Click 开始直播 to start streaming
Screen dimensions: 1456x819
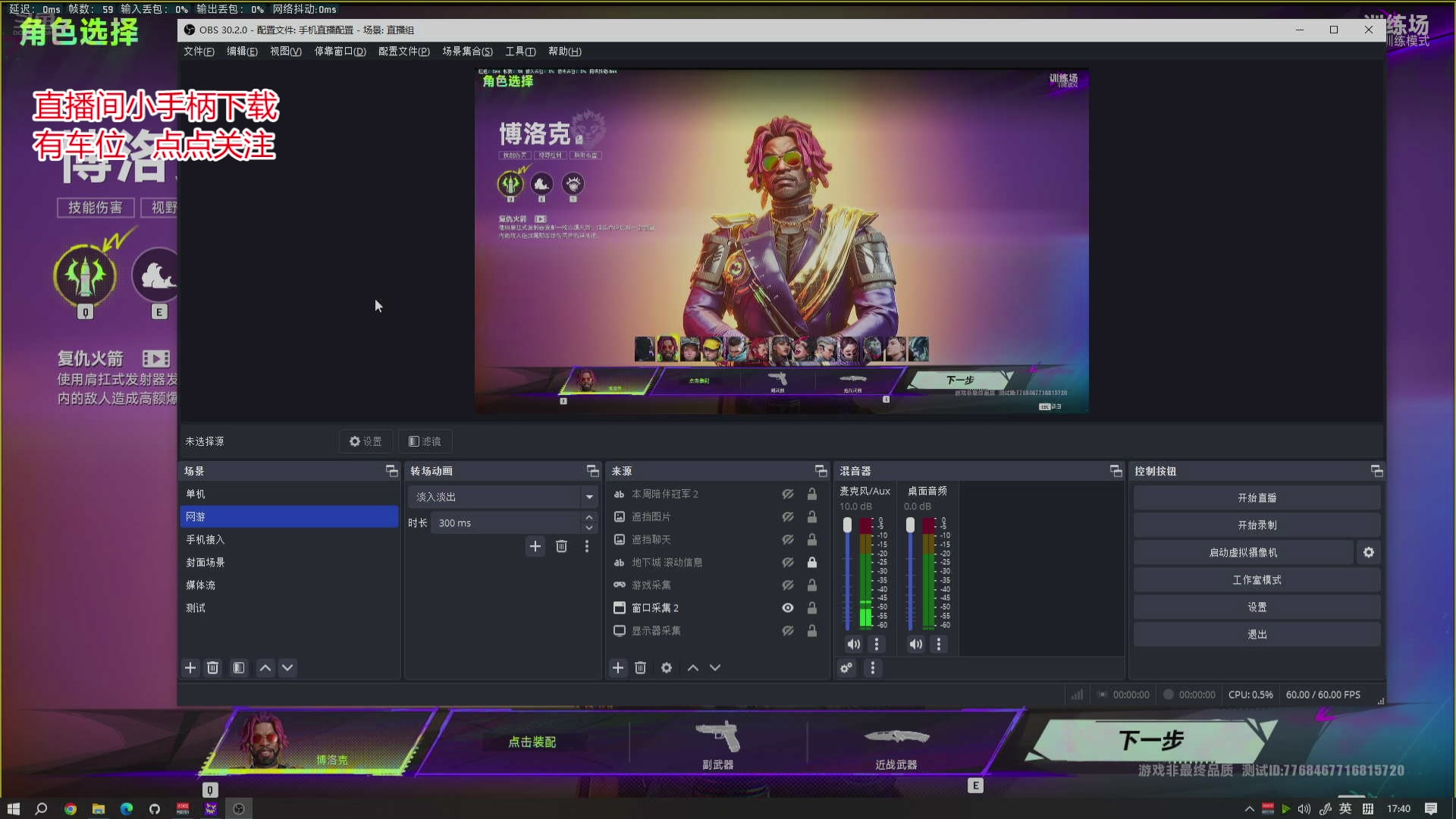(x=1257, y=498)
